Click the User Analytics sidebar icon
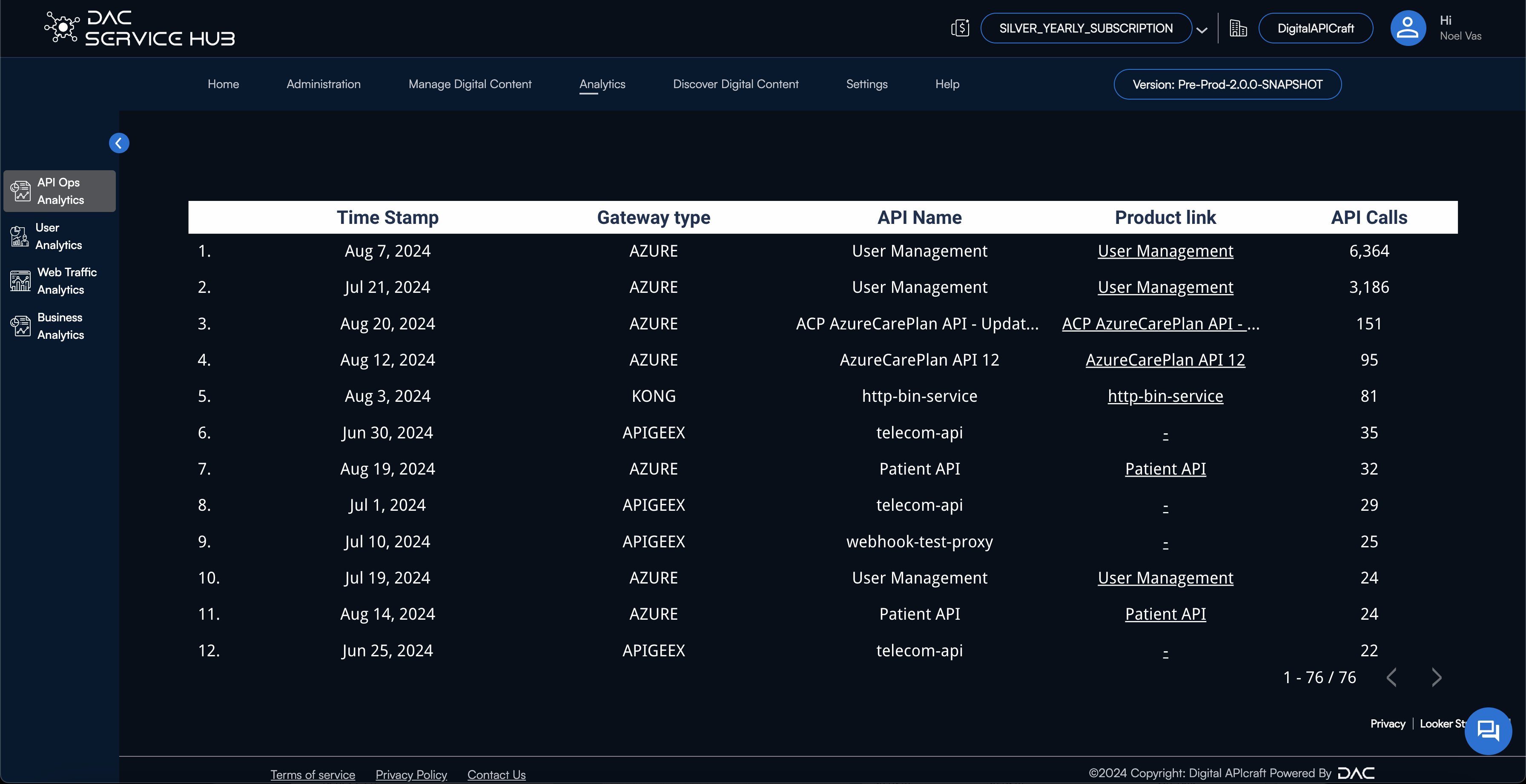The width and height of the screenshot is (1526, 784). point(20,236)
